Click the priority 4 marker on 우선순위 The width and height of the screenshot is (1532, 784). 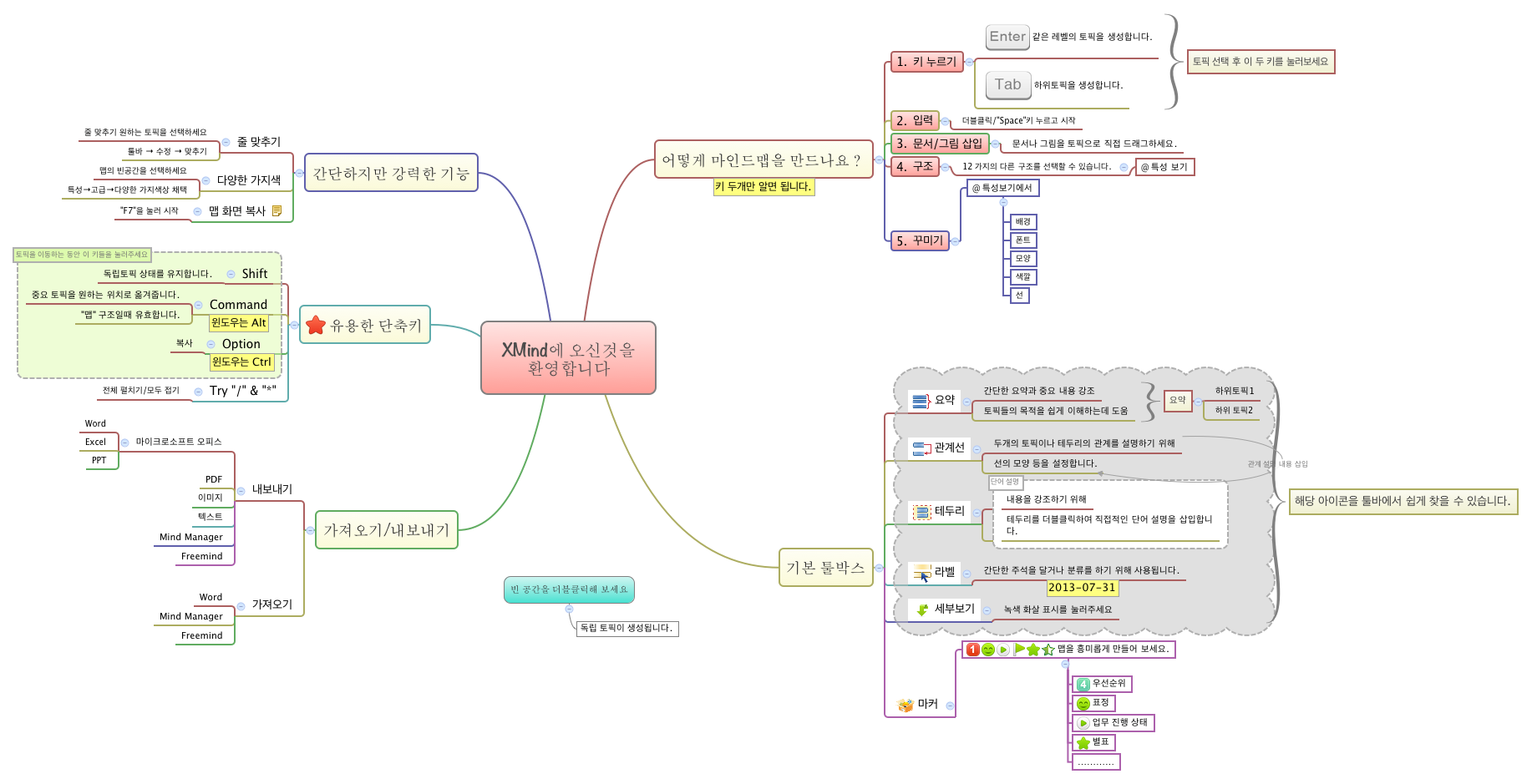(x=1083, y=684)
